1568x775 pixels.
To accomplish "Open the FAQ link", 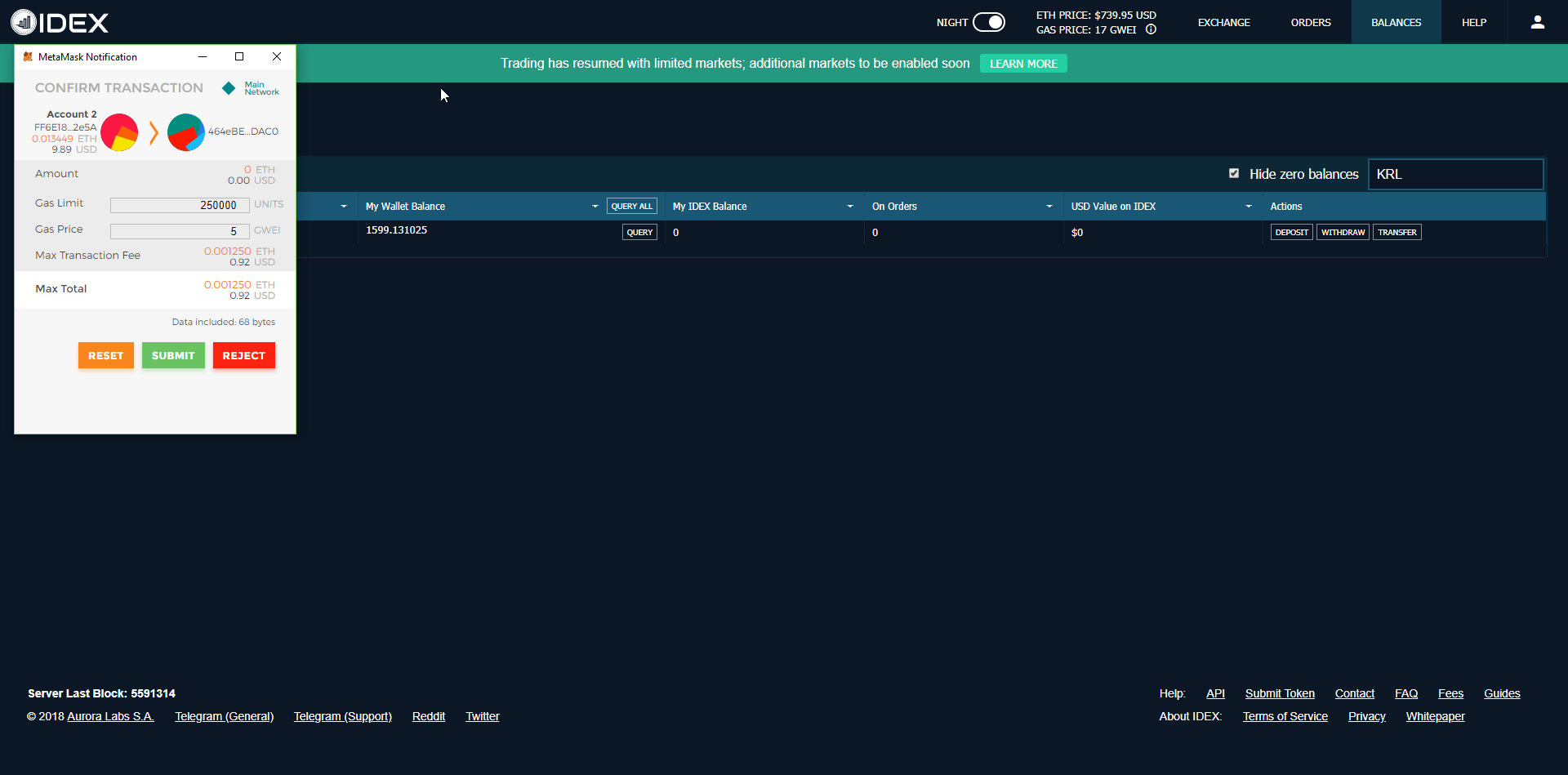I will 1406,693.
